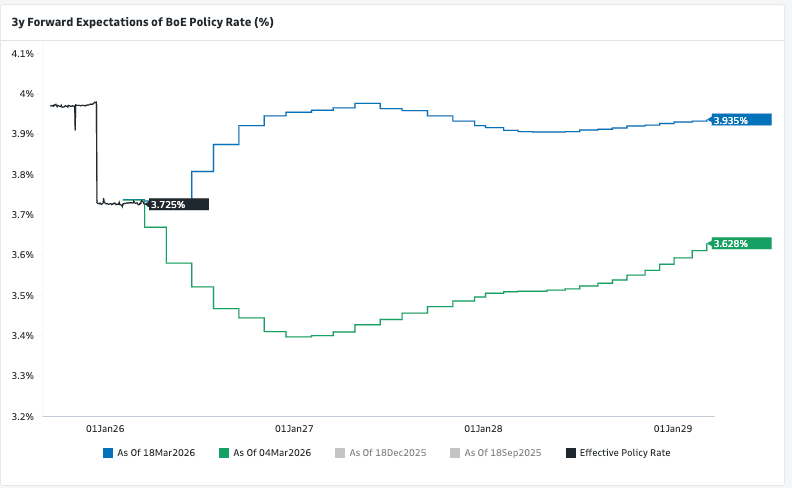Click the black 3.725% value tag
This screenshot has height=488, width=792.
pyautogui.click(x=178, y=204)
